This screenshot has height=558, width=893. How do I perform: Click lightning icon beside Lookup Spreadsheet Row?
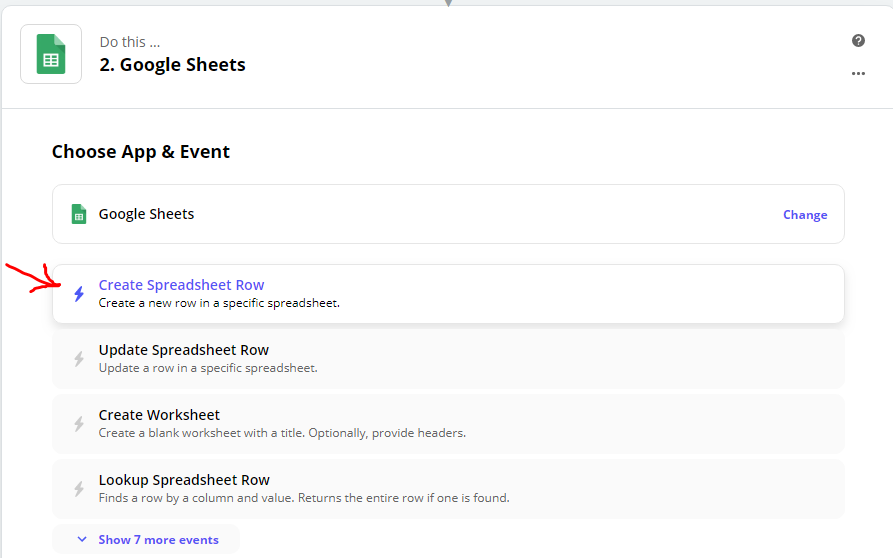pyautogui.click(x=79, y=489)
